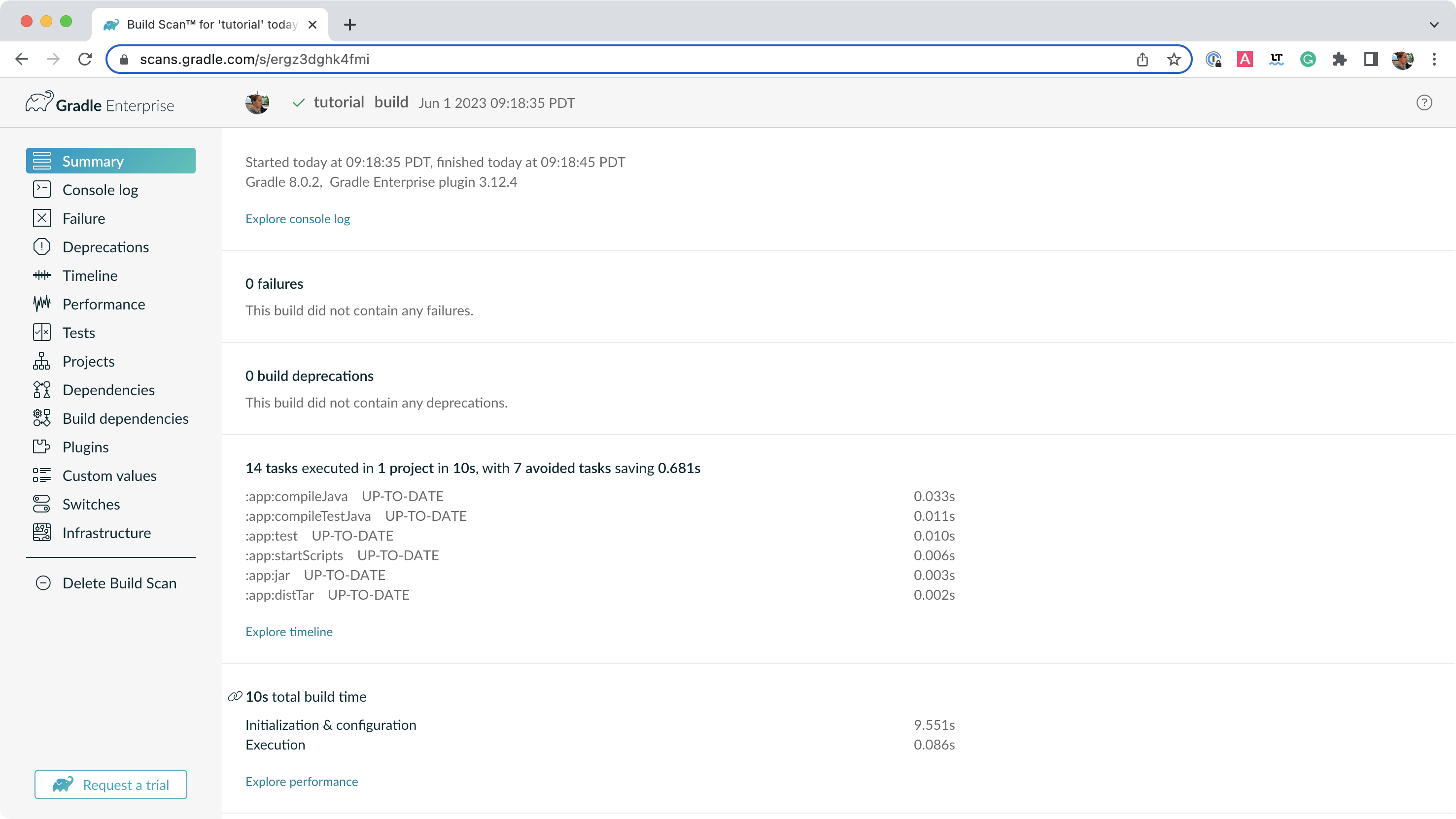
Task: Click the :app:jar task row
Action: [x=600, y=575]
